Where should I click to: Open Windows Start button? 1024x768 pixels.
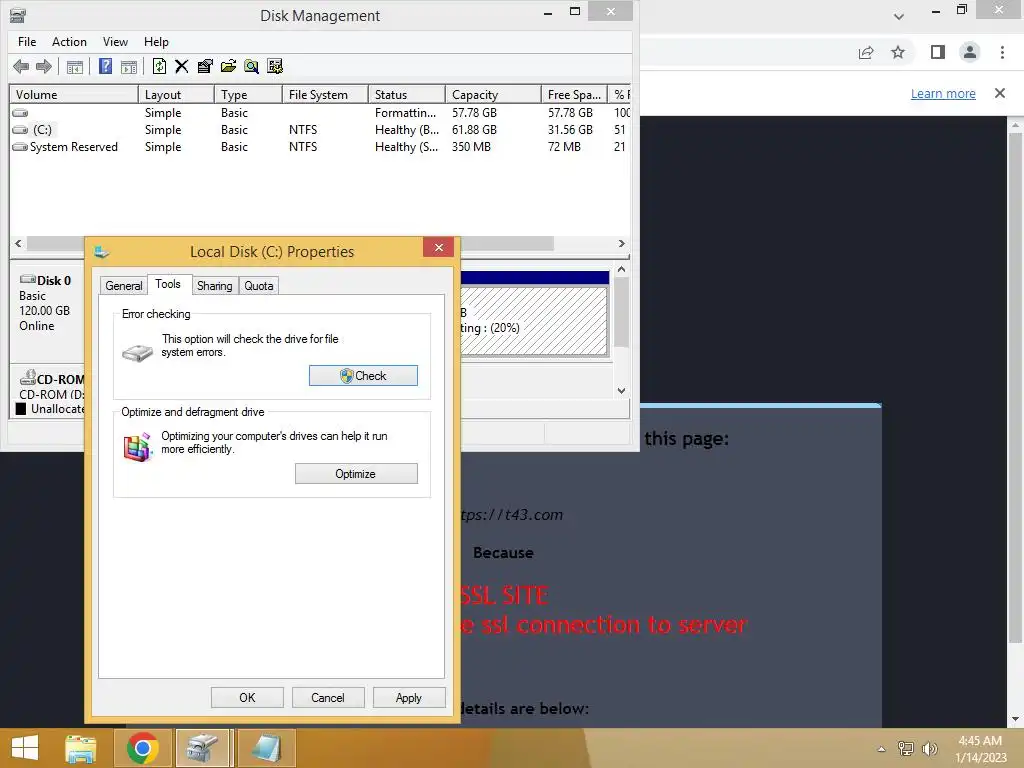(25, 748)
